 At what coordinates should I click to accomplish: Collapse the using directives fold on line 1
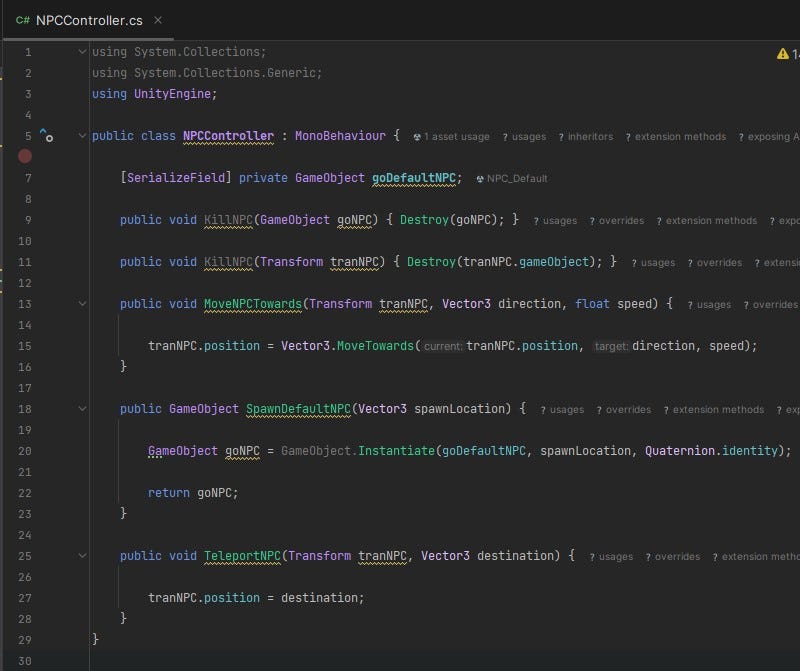(82, 52)
